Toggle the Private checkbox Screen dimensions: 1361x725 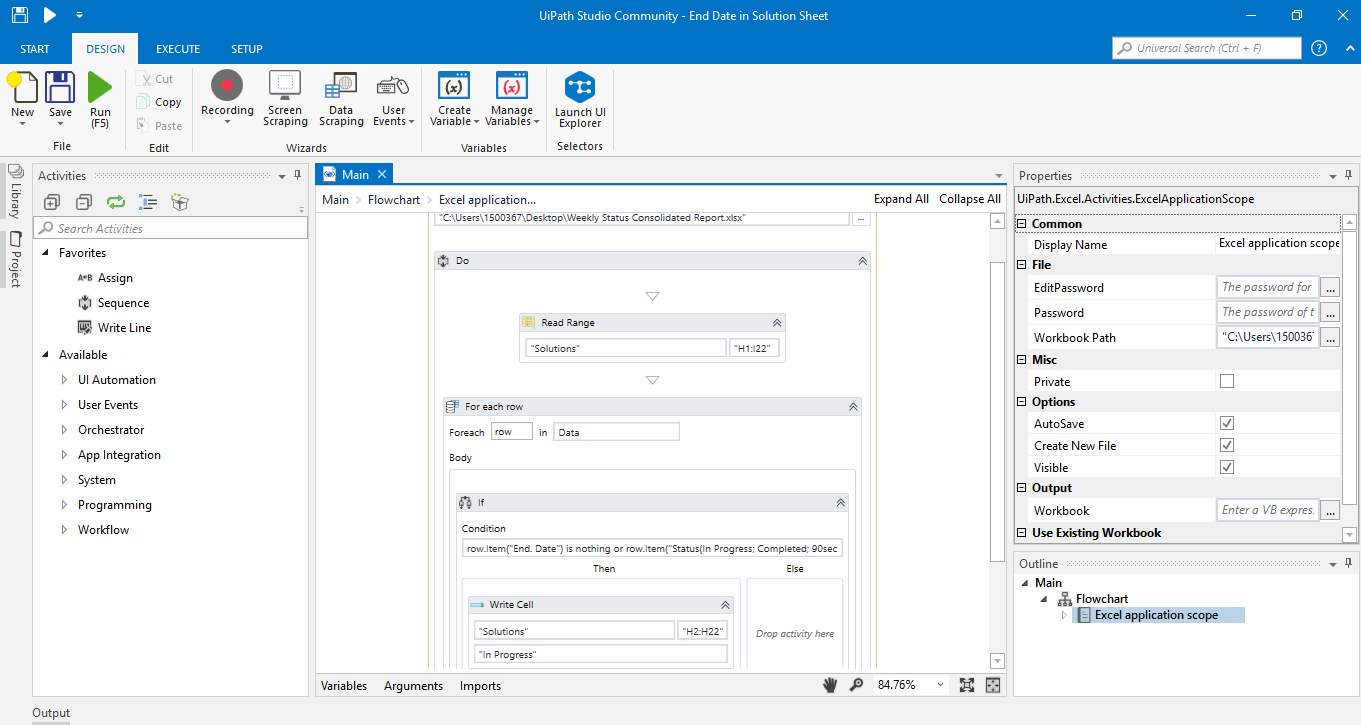pyautogui.click(x=1227, y=381)
